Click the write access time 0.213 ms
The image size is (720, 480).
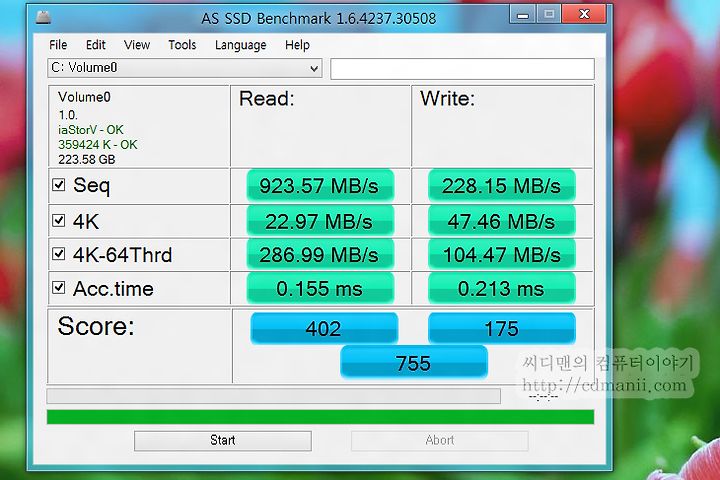point(501,288)
